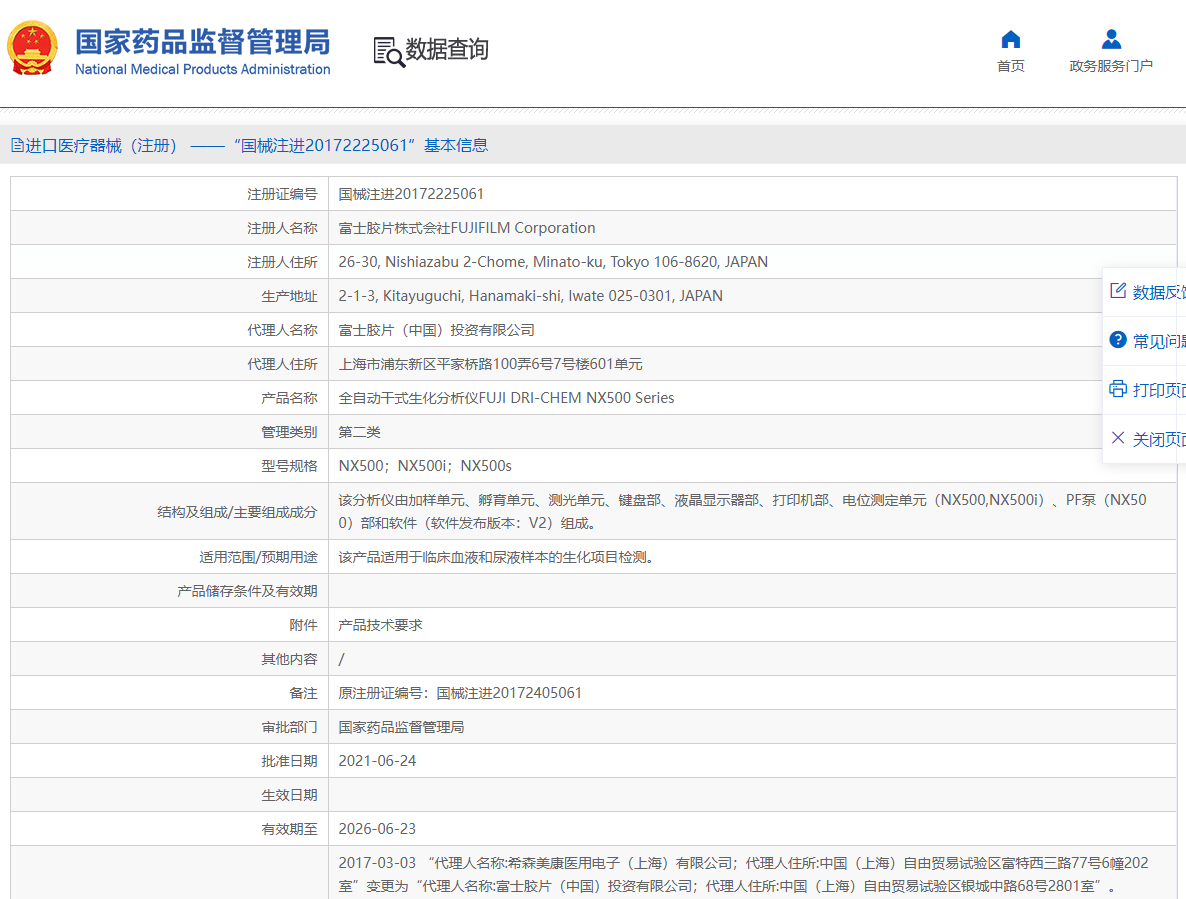The height and width of the screenshot is (899, 1186).
Task: Click the 有效期至 row label
Action: tap(289, 829)
